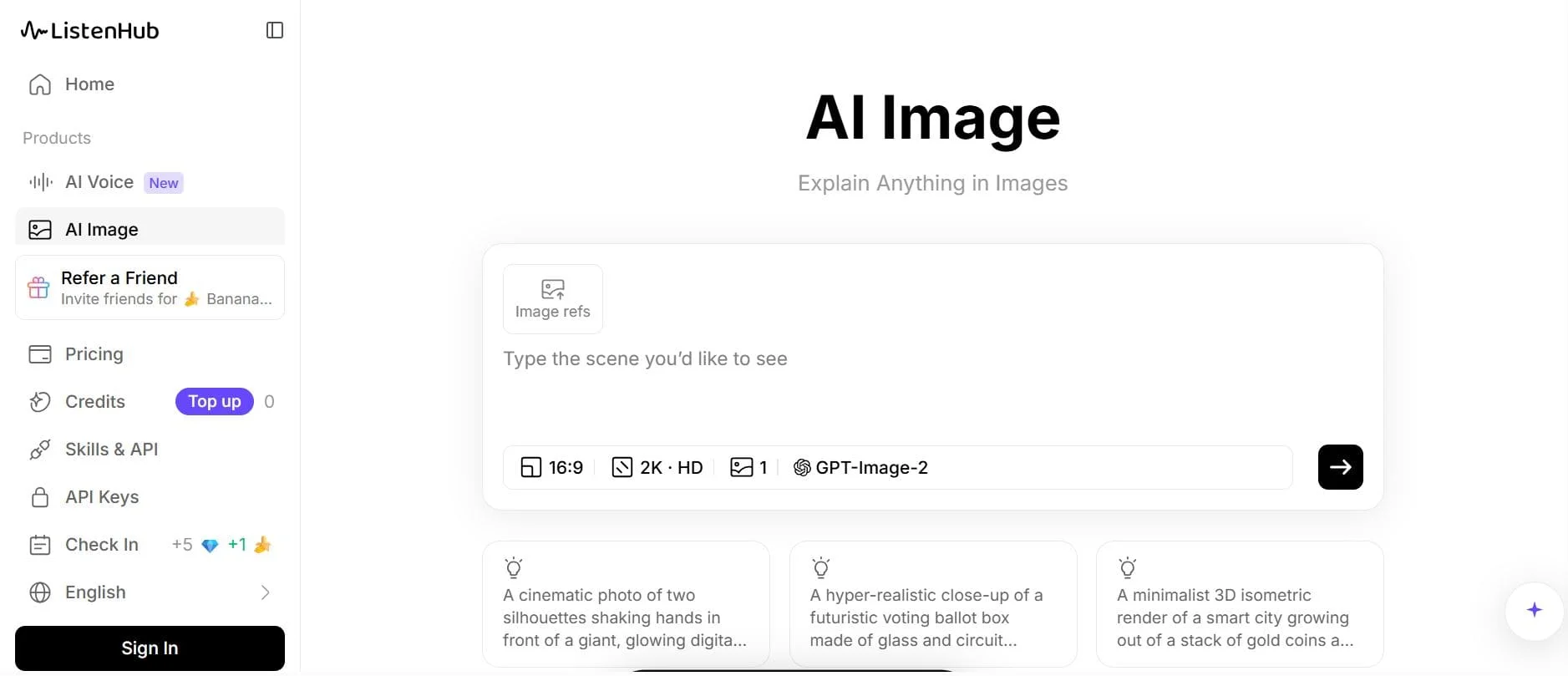Select the minimalist 3D isometric prompt suggestion
This screenshot has height=676, width=1568.
pyautogui.click(x=1240, y=604)
